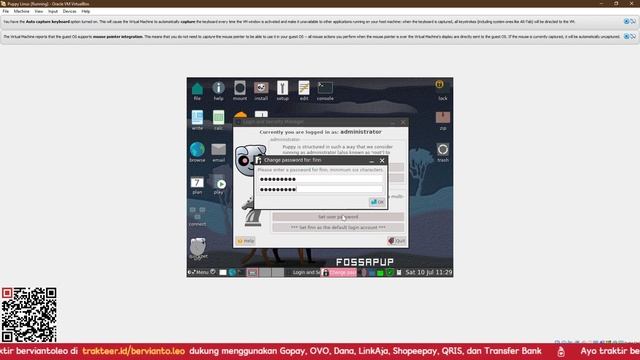The height and width of the screenshot is (360, 640).
Task: Open the VirtualBox Input menu
Action: 53,11
